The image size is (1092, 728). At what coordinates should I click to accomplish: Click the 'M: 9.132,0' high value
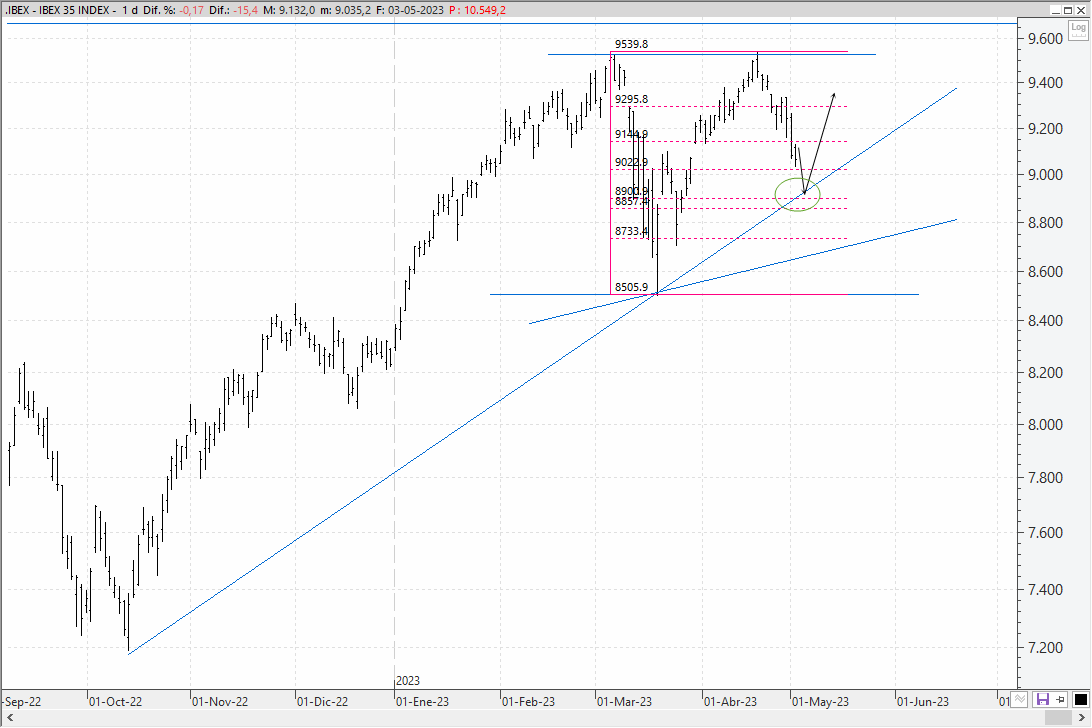click(289, 10)
